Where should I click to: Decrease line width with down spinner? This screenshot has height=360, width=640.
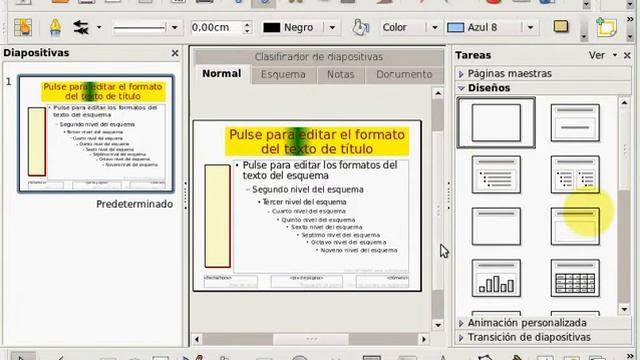point(247,31)
